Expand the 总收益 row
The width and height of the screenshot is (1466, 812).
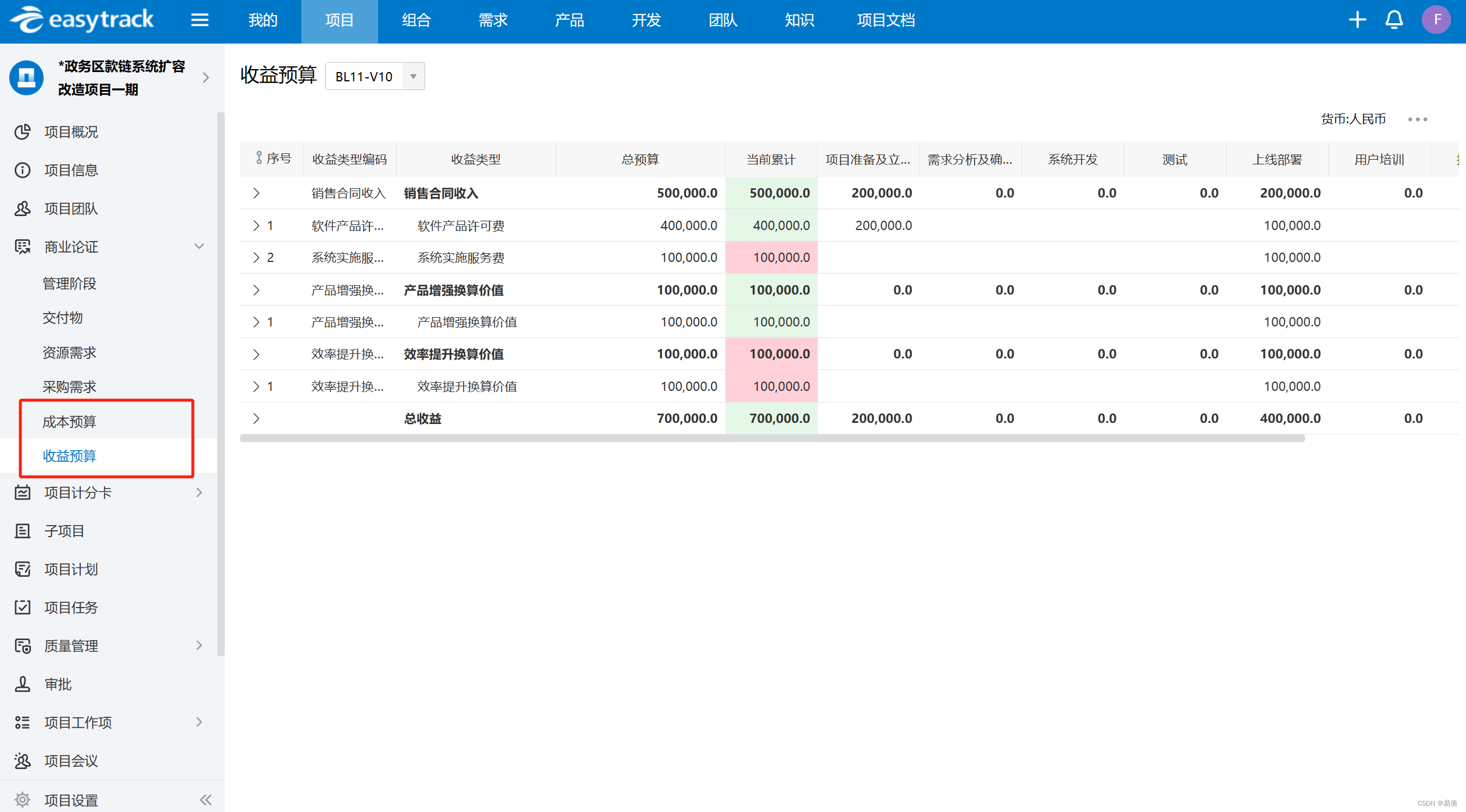tap(256, 418)
